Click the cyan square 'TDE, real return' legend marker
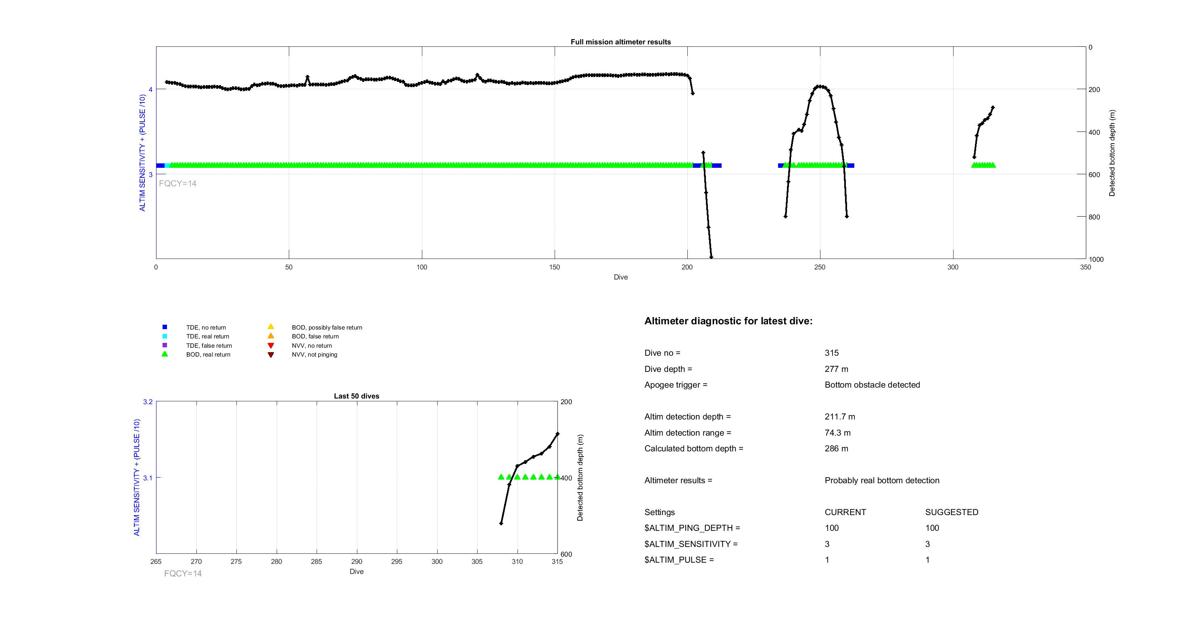Viewport: 1200px width, 622px height. pos(165,336)
